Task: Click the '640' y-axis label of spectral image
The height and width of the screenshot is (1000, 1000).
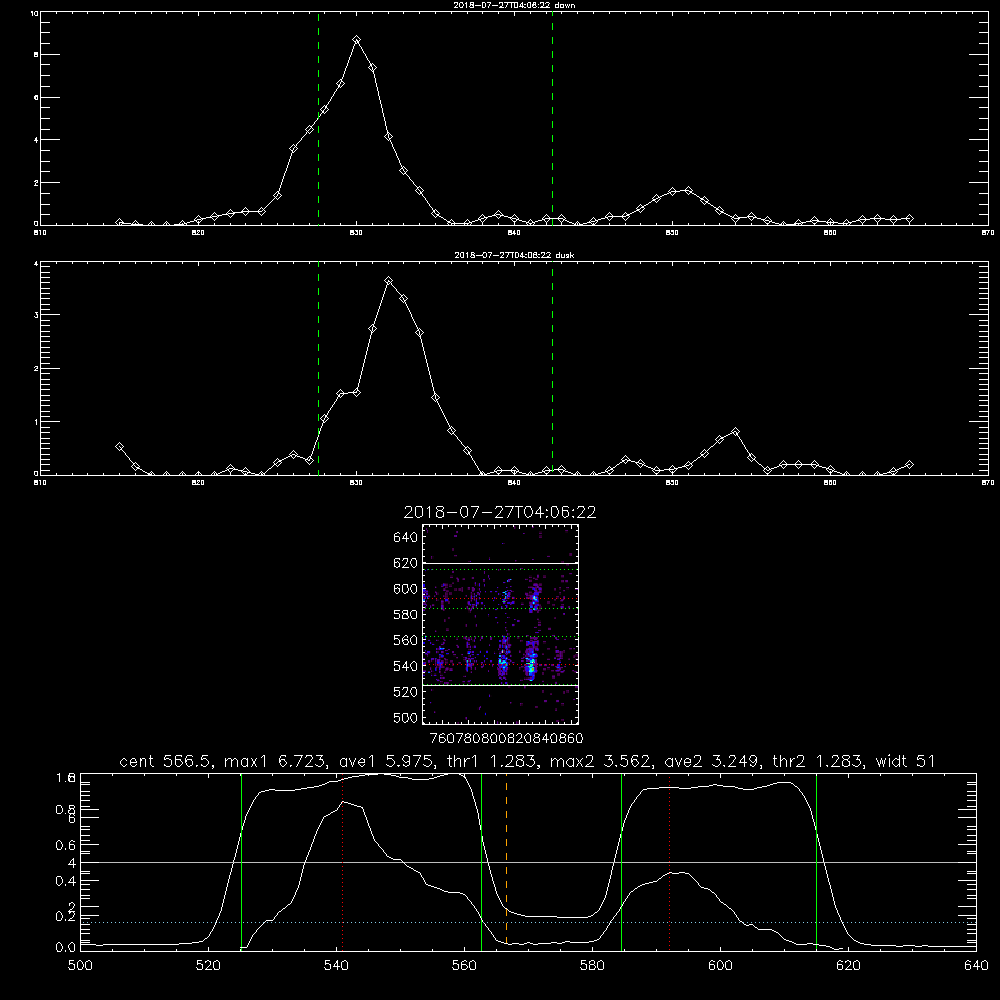Action: point(406,538)
